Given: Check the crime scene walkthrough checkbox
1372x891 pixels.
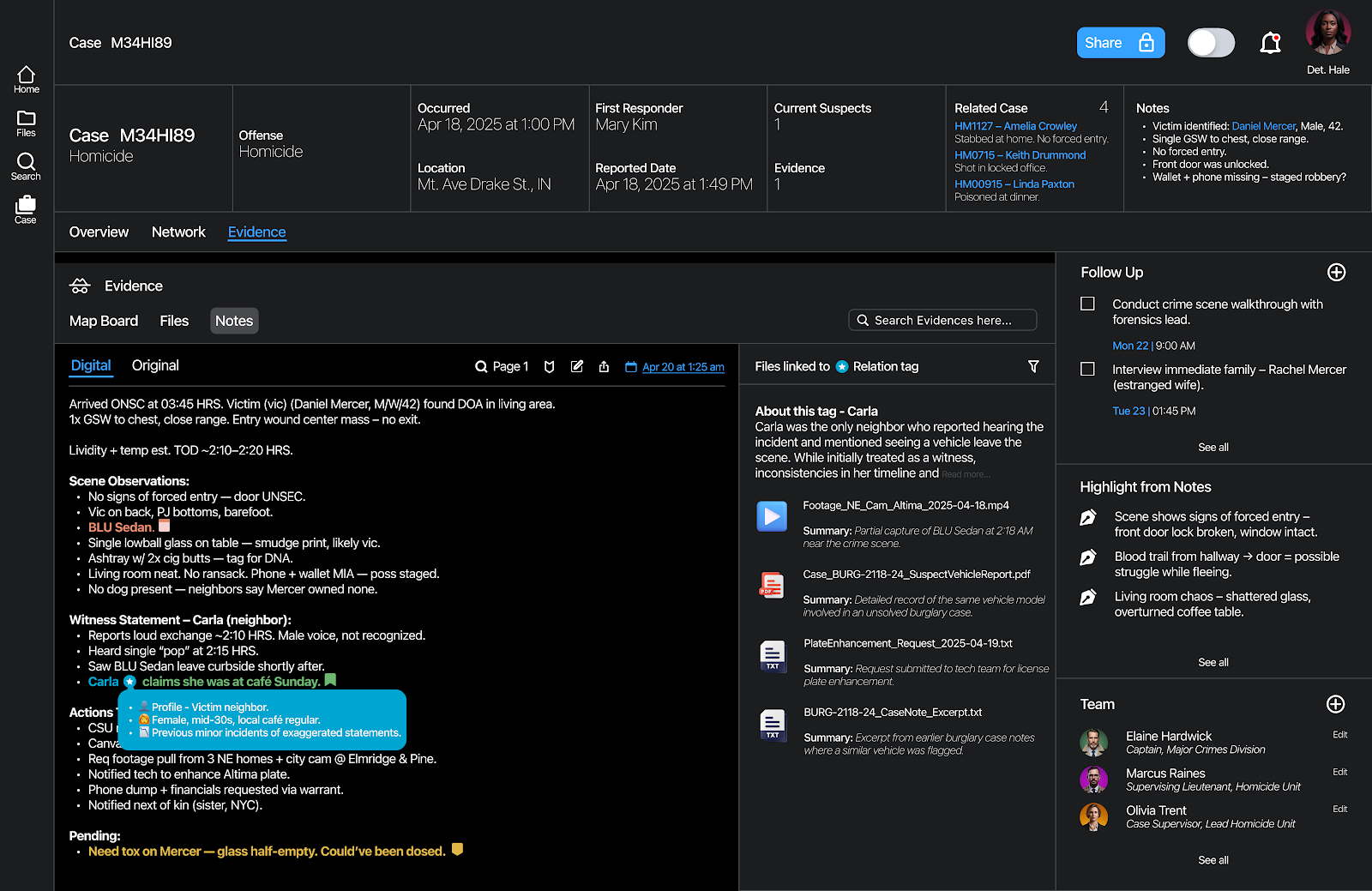Looking at the screenshot, I should point(1087,304).
